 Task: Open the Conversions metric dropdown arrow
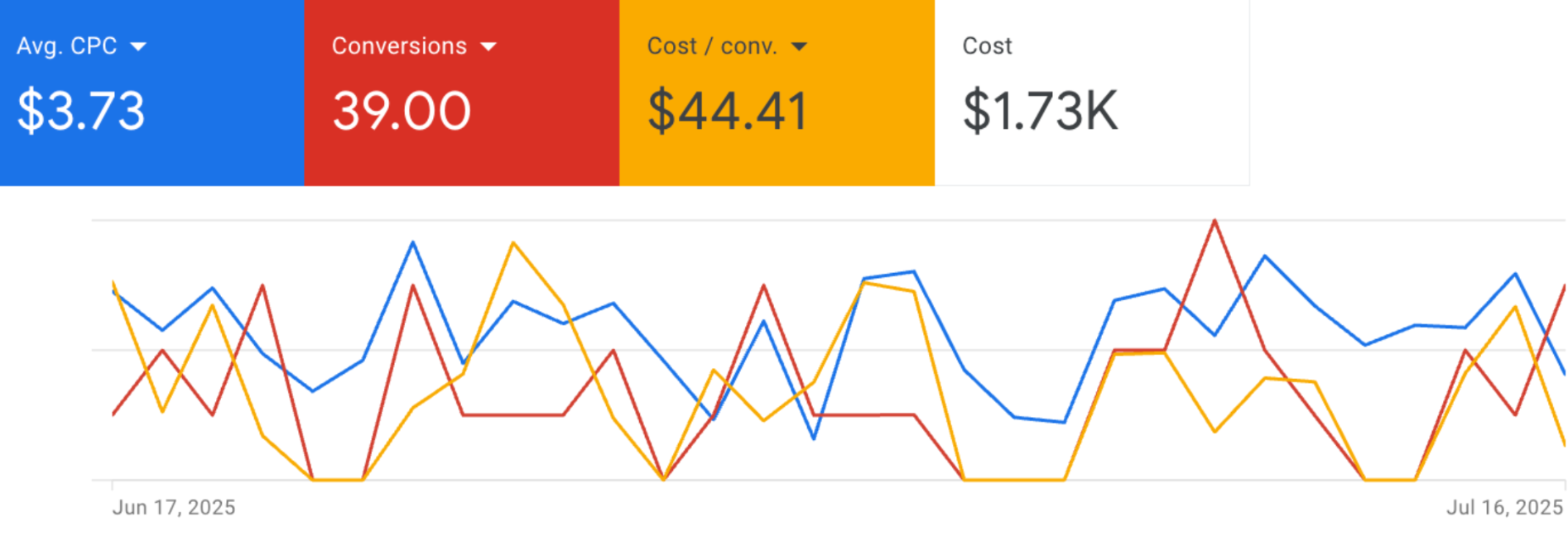tap(488, 46)
